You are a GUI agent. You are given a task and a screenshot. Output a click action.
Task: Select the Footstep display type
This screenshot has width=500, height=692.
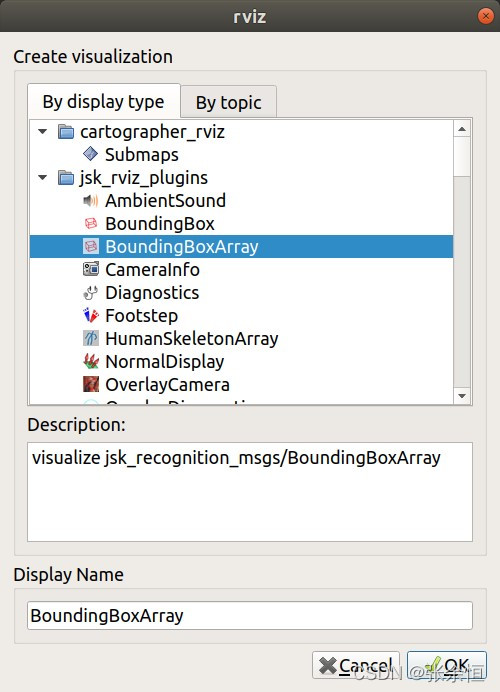(142, 316)
